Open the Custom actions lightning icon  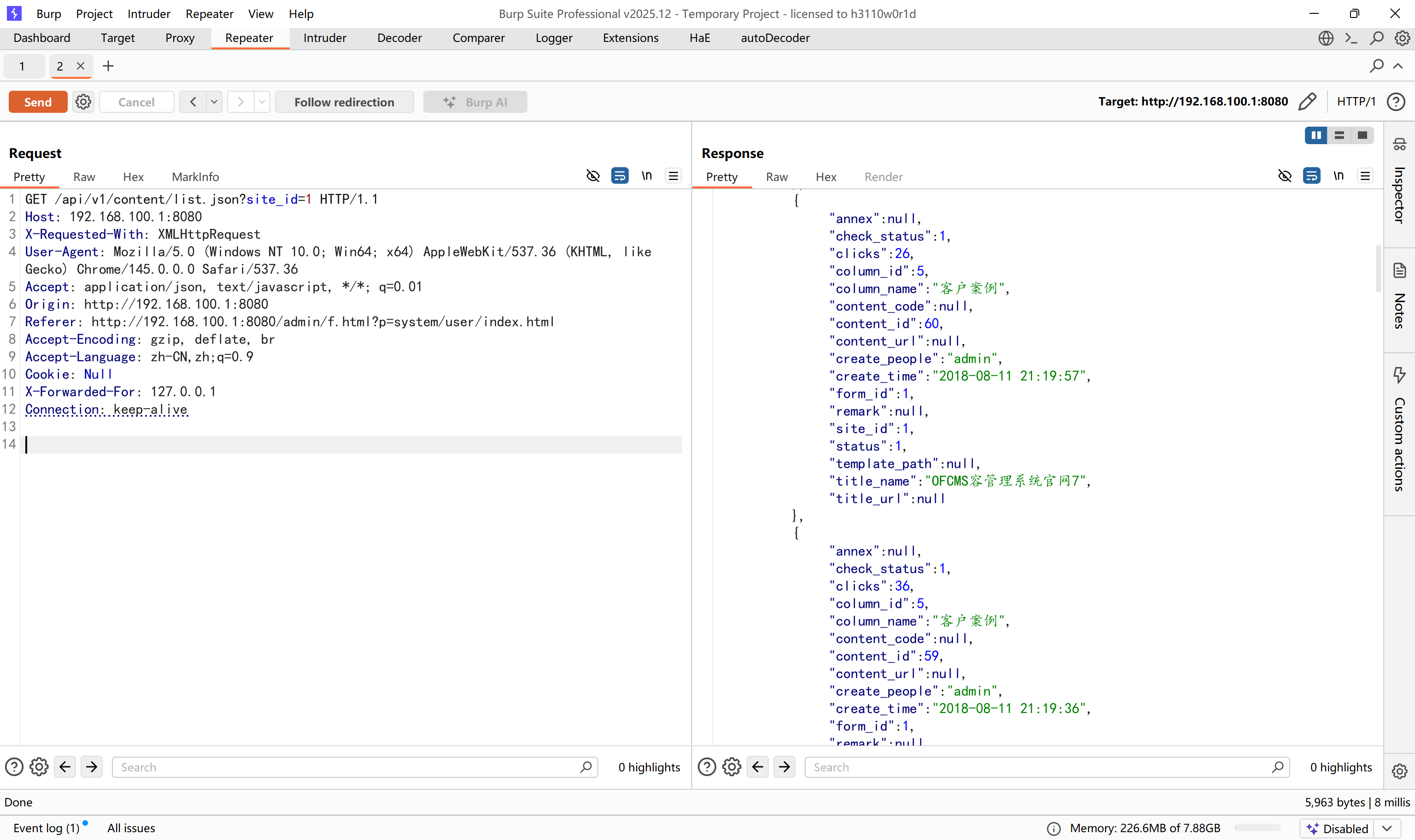pos(1399,375)
